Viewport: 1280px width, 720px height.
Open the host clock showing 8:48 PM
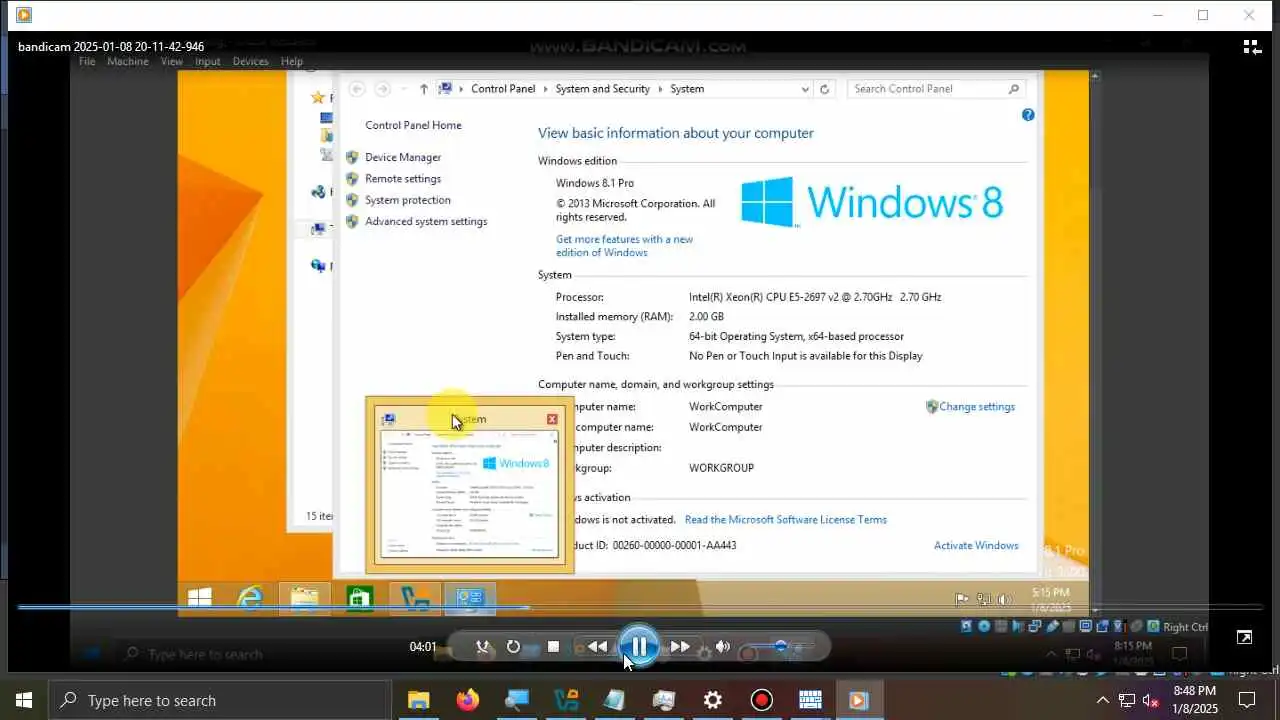click(x=1195, y=700)
